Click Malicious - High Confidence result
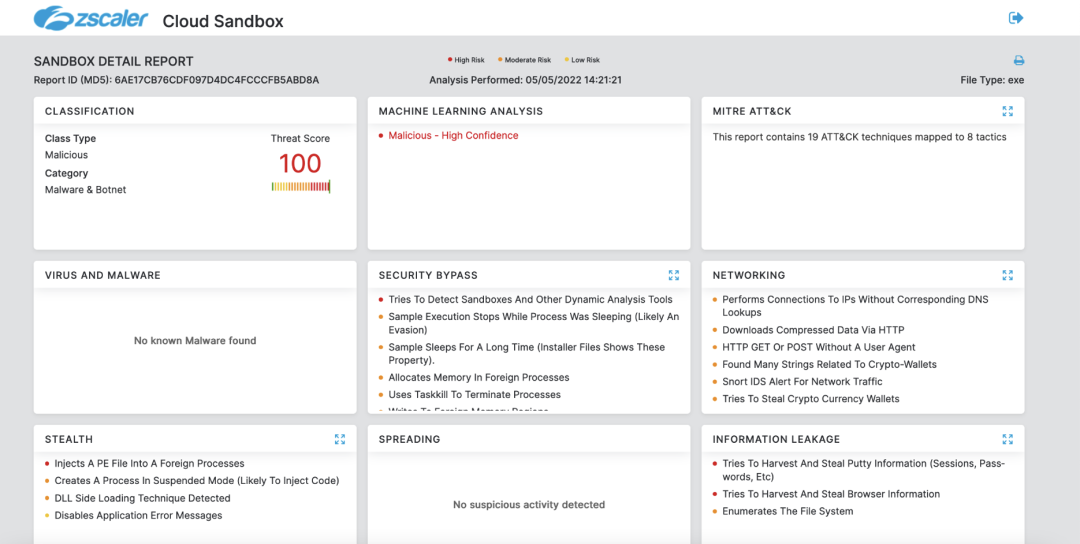 pos(453,136)
